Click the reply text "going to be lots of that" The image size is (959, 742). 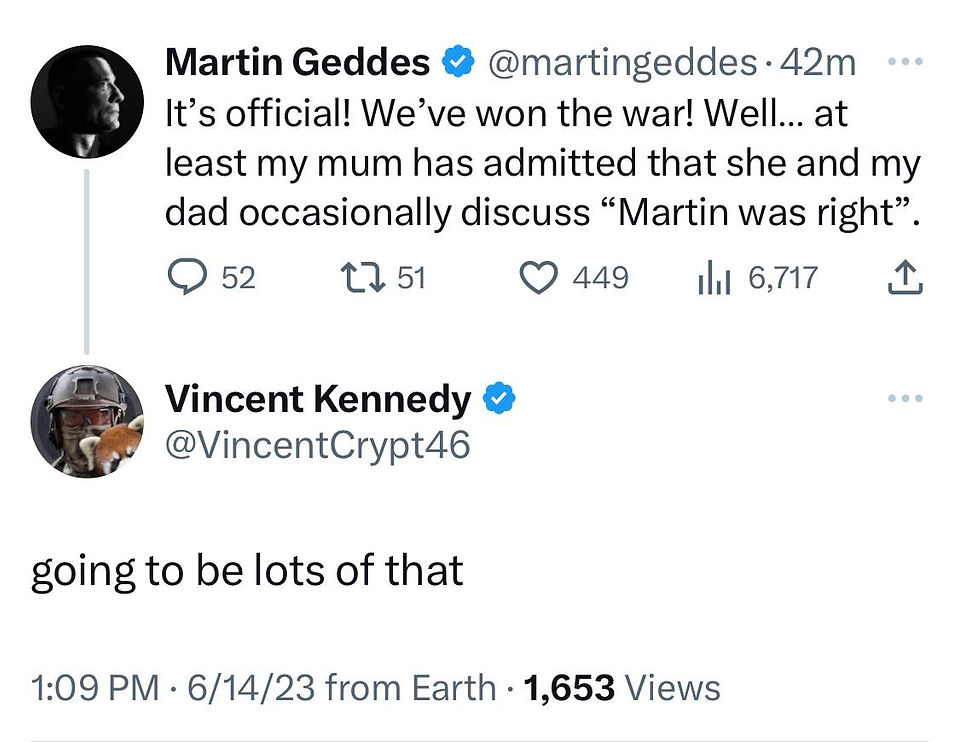pyautogui.click(x=247, y=571)
